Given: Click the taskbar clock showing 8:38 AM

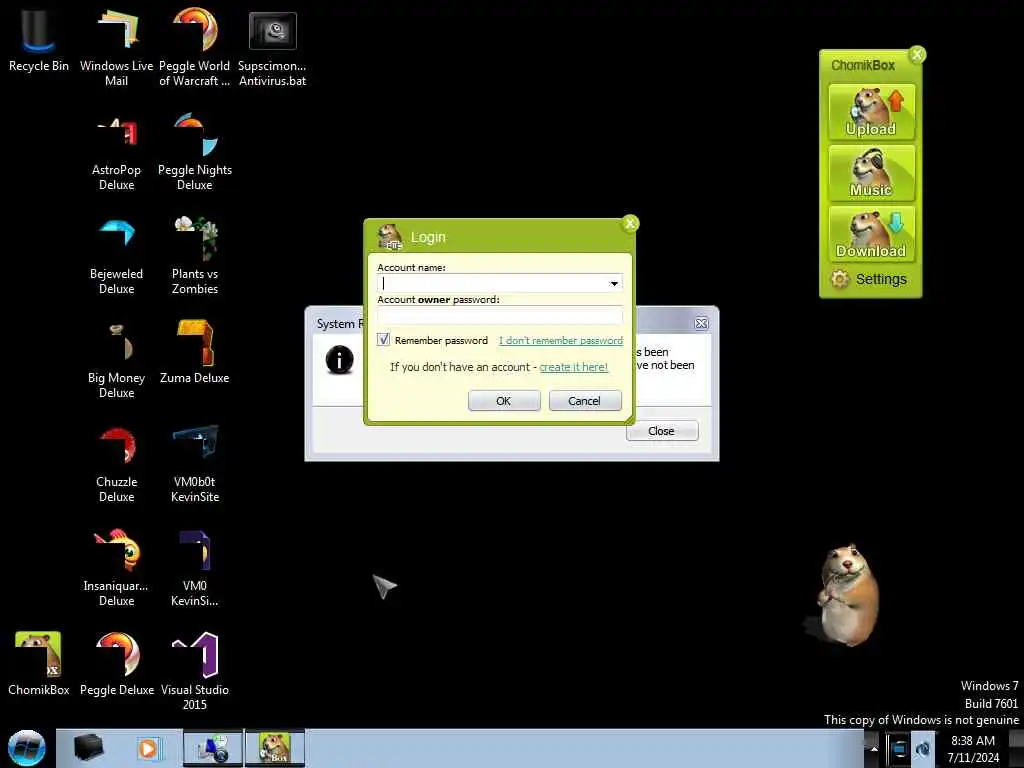Looking at the screenshot, I should 973,749.
